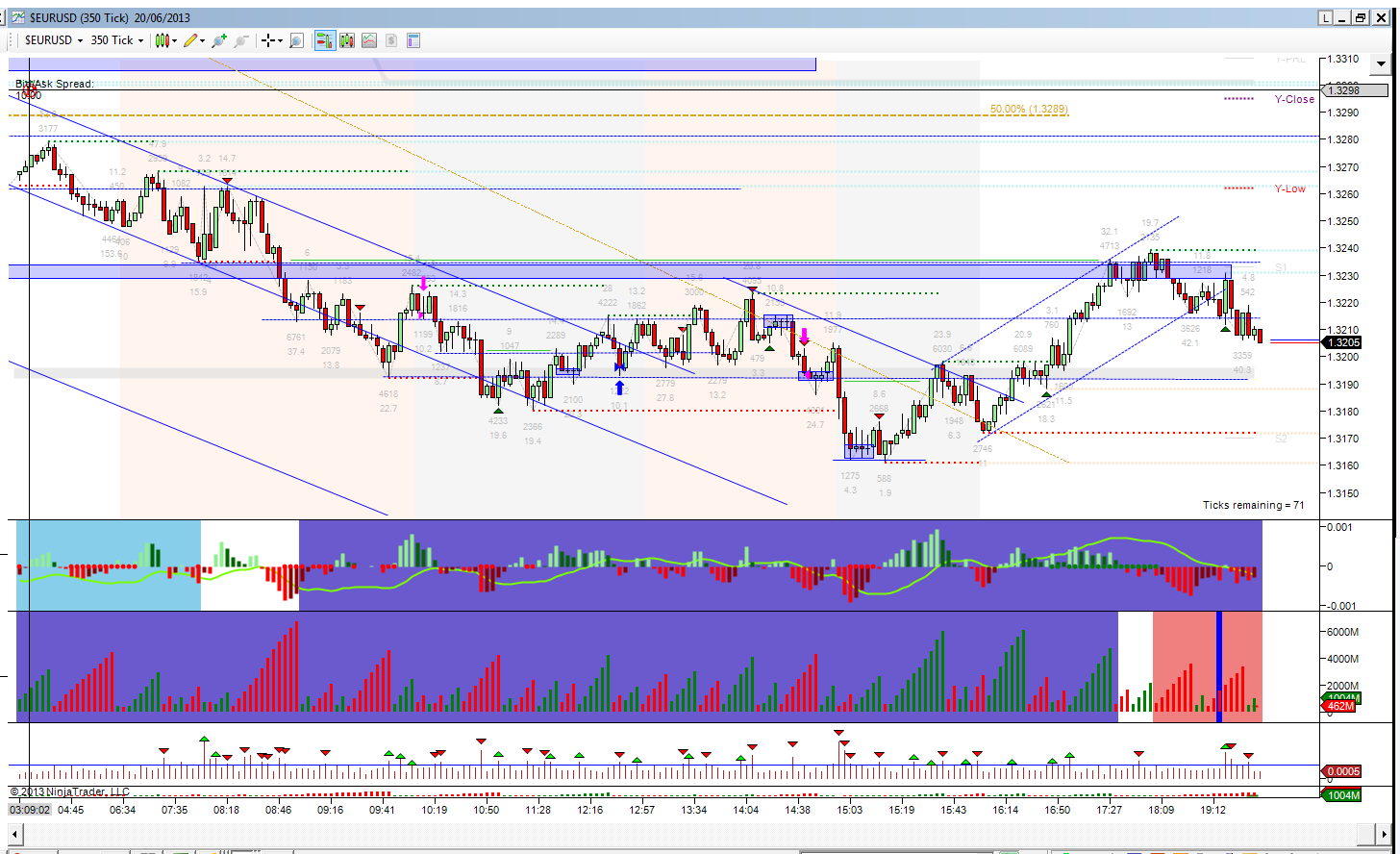Image resolution: width=1400 pixels, height=854 pixels.
Task: Click the Ticks remaining = 71 counter
Action: pos(1254,505)
